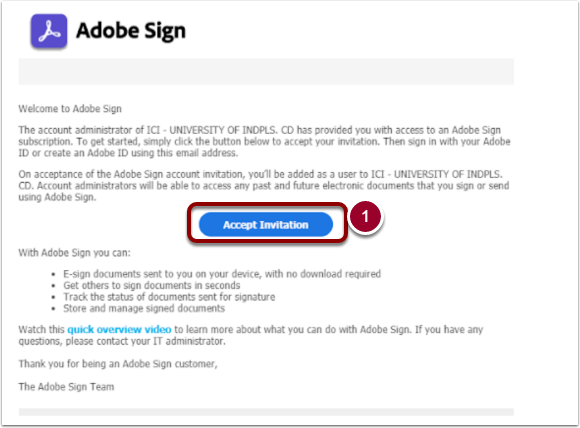The image size is (580, 428).
Task: Click the to learn more about sentence
Action: [x=292, y=329]
